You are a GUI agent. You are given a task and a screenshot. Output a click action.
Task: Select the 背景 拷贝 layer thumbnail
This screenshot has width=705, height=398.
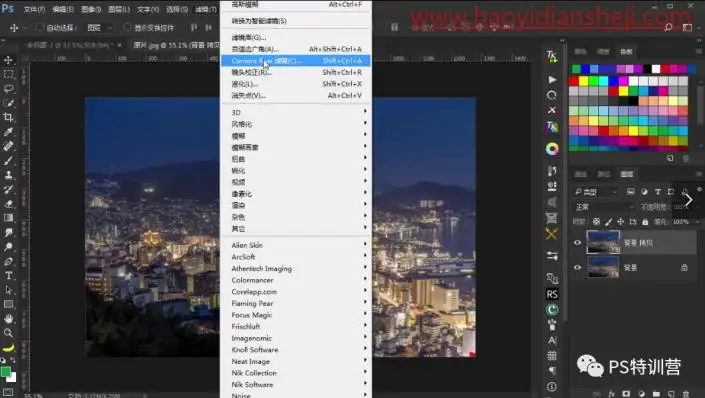(603, 242)
